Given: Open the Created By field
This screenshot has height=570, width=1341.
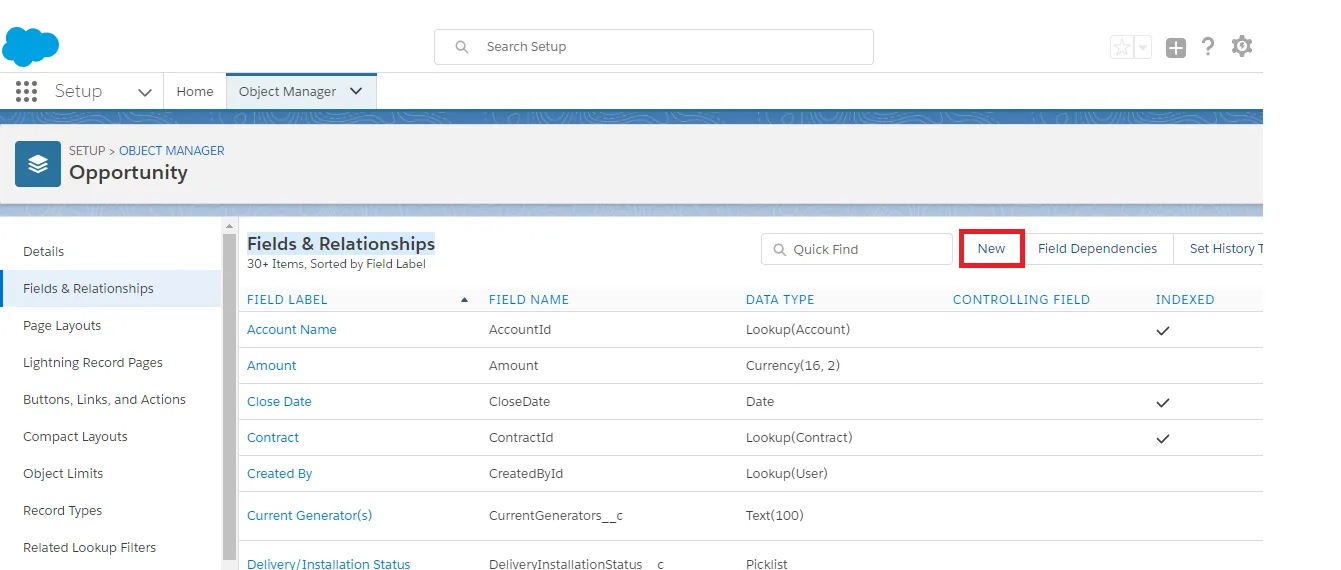Looking at the screenshot, I should pos(280,473).
